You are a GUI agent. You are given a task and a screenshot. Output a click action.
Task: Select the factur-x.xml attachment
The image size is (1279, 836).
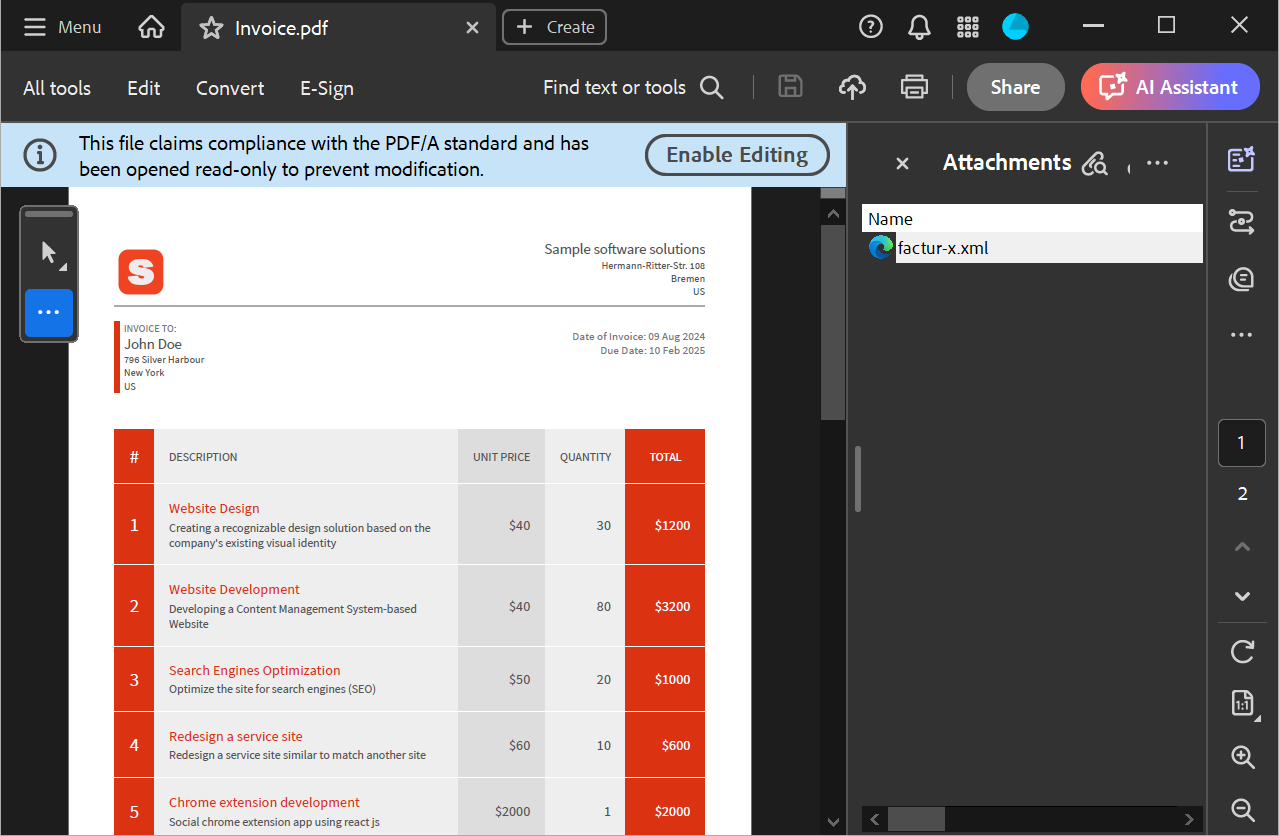(x=942, y=248)
